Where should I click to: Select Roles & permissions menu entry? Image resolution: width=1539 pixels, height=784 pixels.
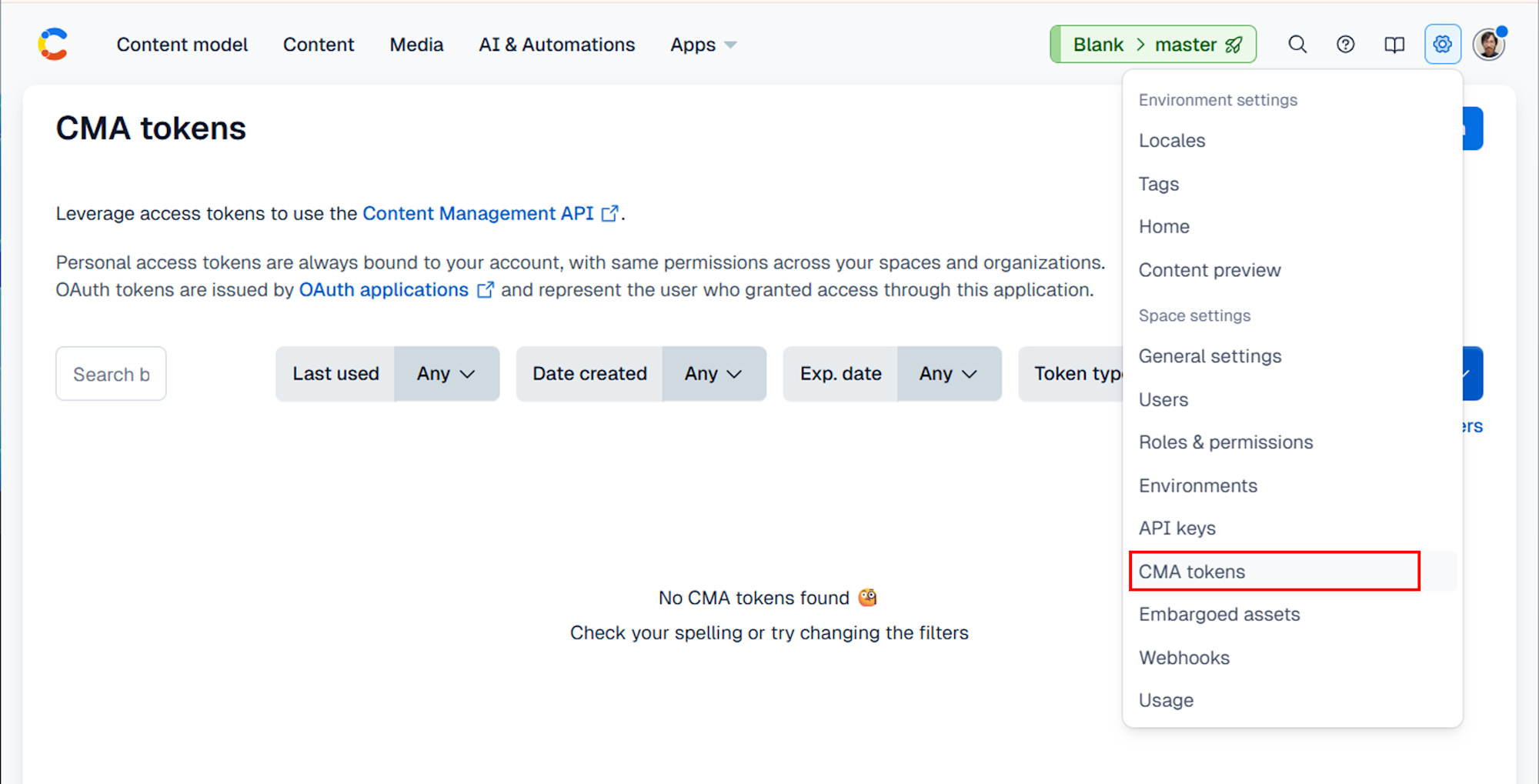tap(1226, 442)
